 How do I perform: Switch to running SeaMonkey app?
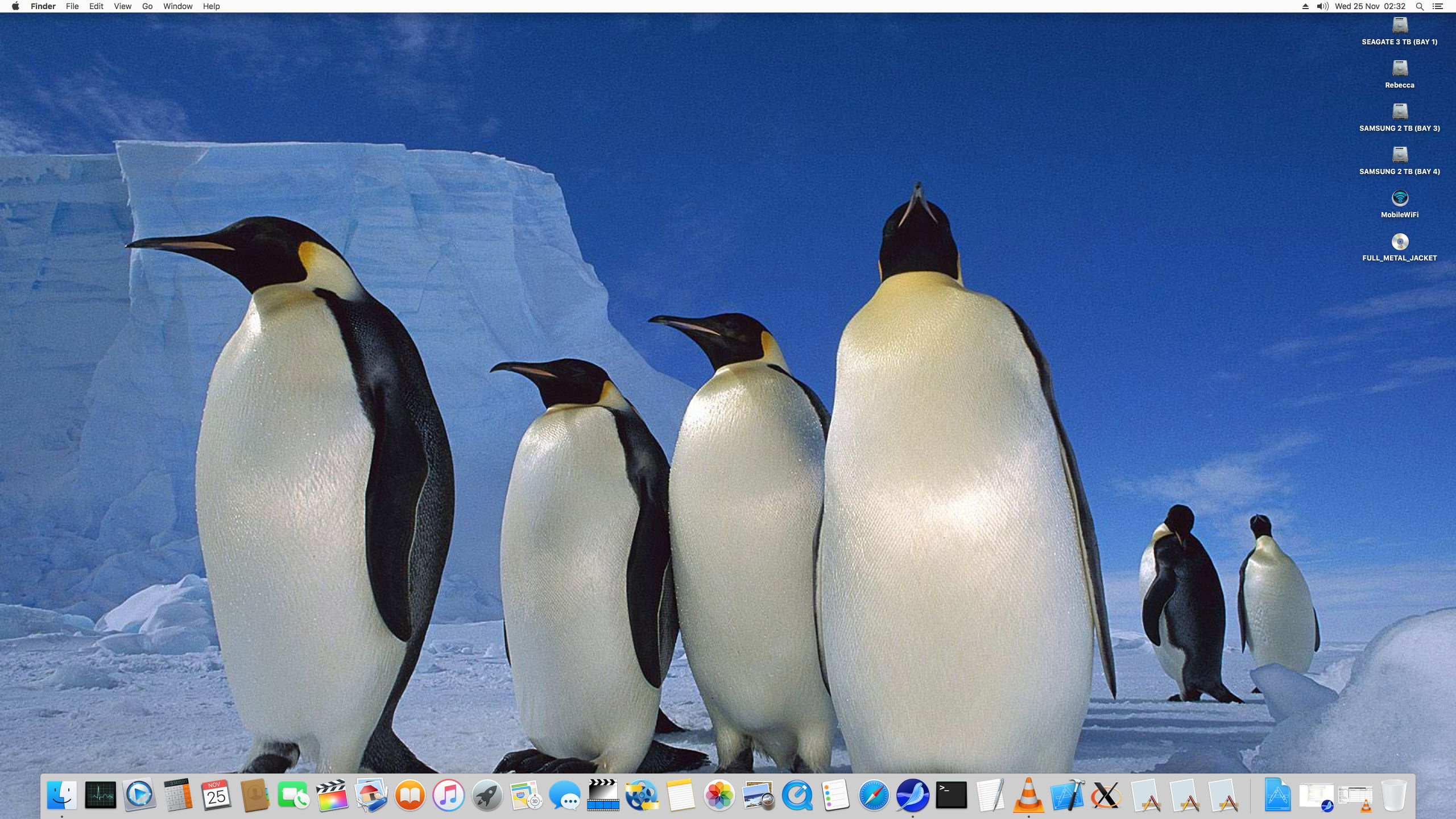pos(913,795)
